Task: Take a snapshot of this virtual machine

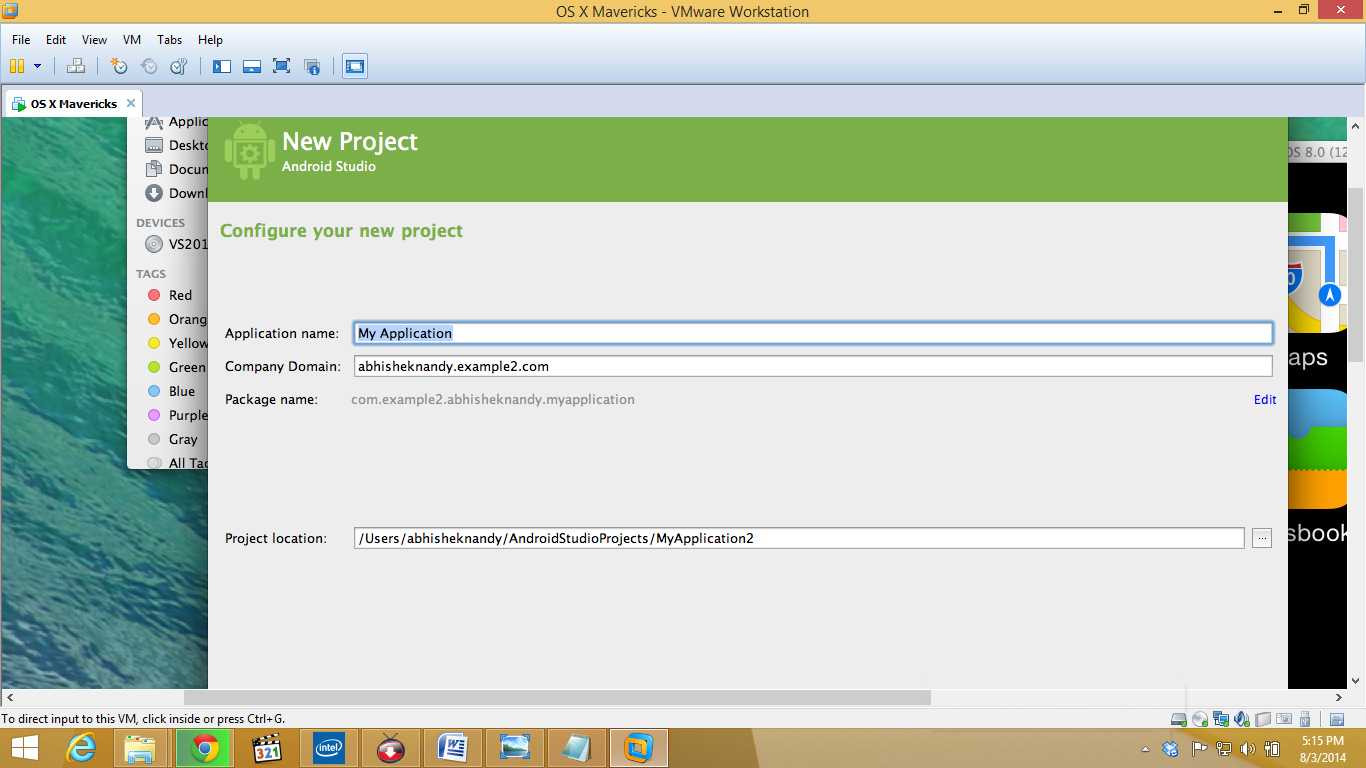Action: [119, 66]
